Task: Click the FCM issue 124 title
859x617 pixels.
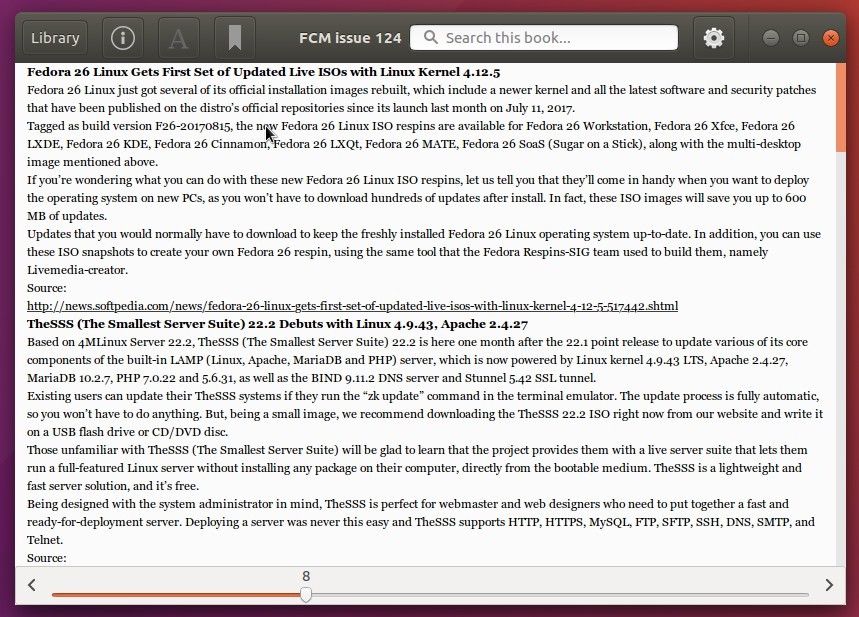Action: [x=350, y=37]
